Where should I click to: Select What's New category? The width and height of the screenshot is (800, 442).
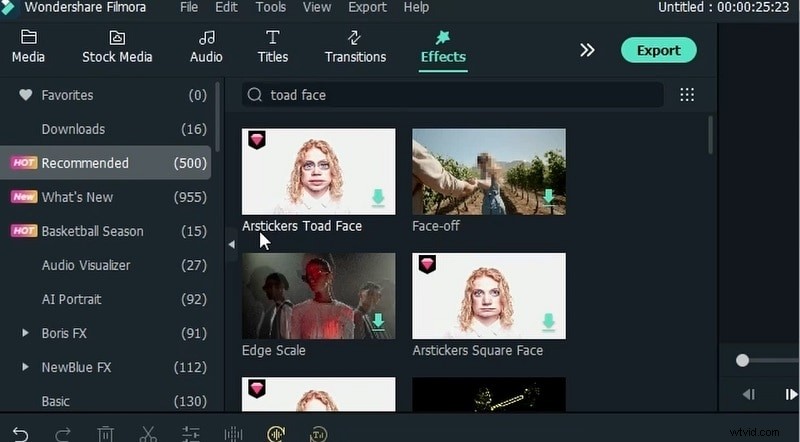point(106,197)
